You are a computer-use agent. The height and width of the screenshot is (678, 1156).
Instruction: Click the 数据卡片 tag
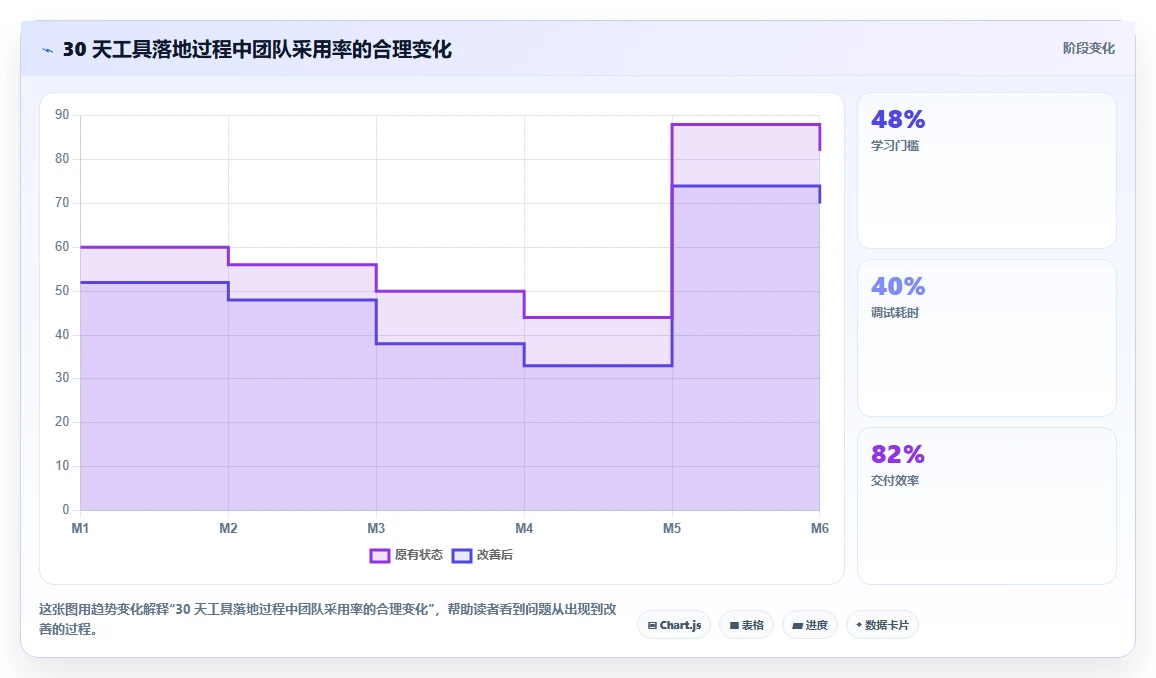882,625
